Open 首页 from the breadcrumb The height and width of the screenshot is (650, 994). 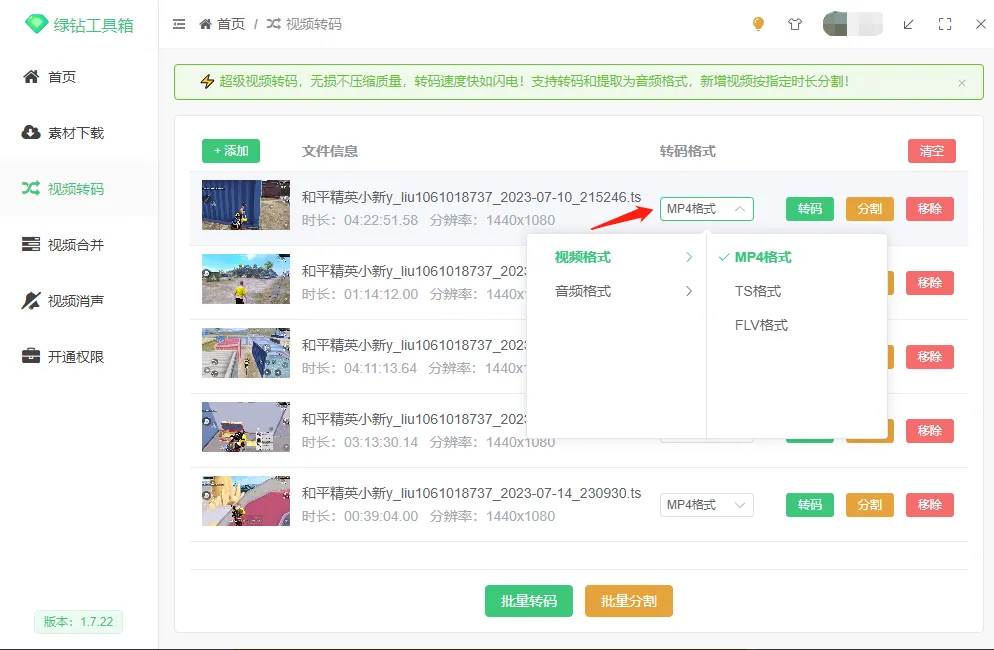click(x=228, y=24)
